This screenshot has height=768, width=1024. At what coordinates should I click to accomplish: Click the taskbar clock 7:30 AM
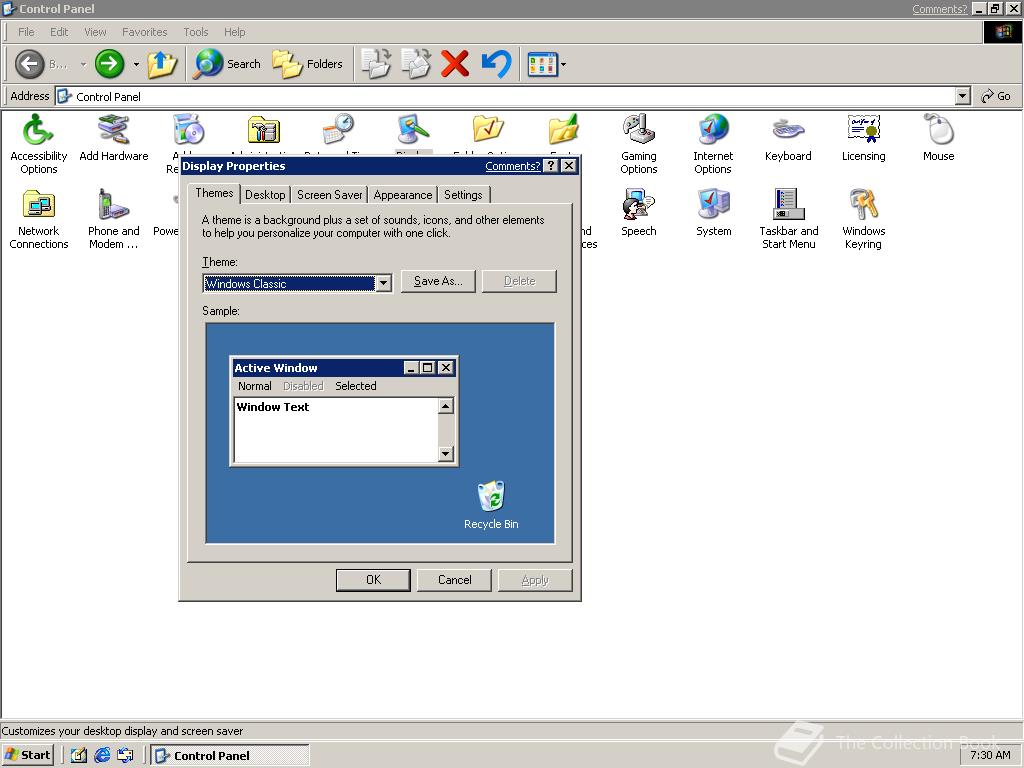coord(990,755)
